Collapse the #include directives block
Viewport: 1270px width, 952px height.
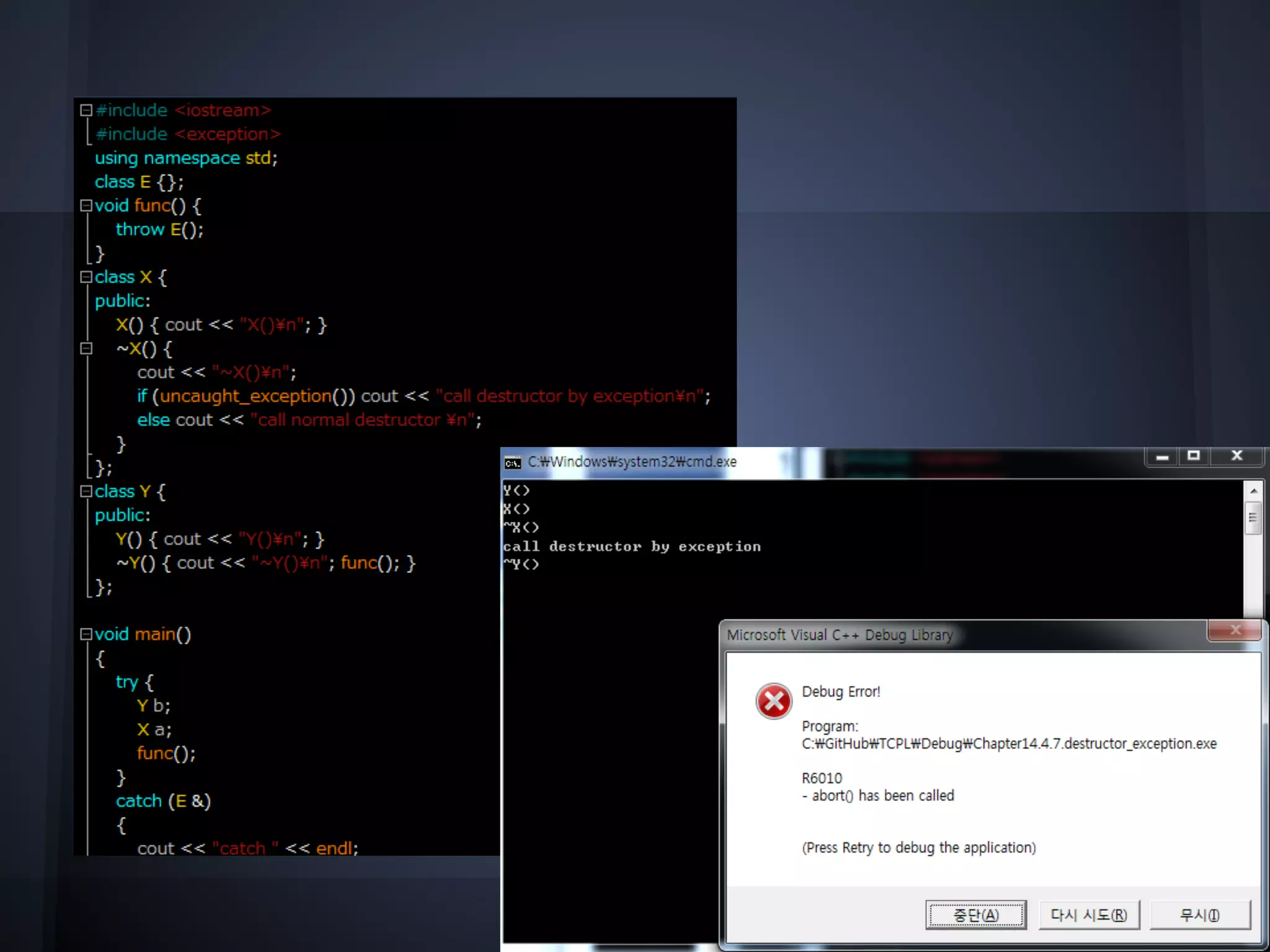pyautogui.click(x=86, y=110)
